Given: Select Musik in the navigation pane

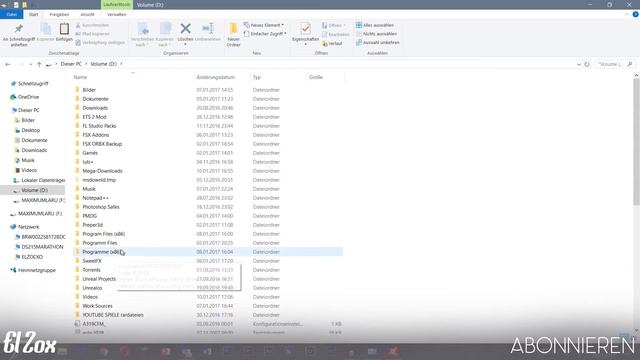Looking at the screenshot, I should coord(28,160).
